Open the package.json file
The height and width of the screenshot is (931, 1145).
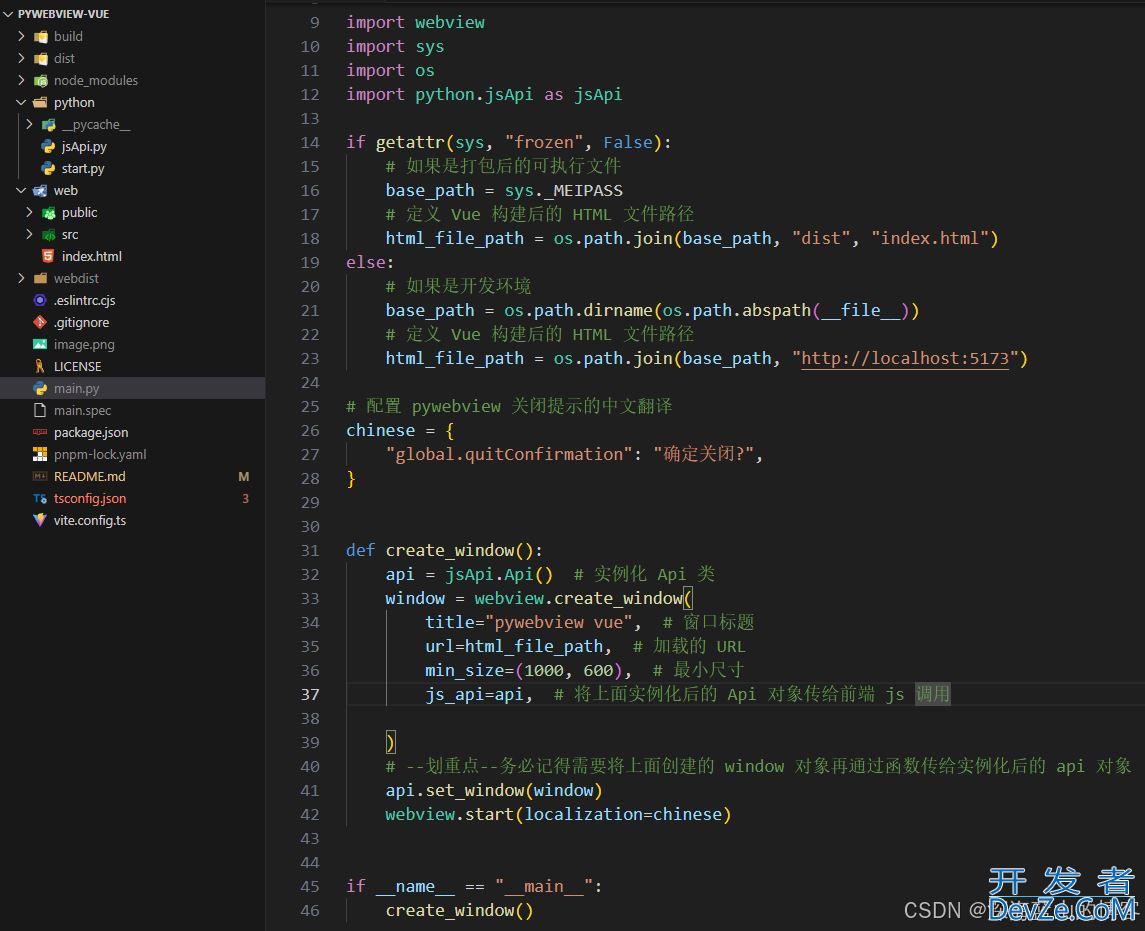(91, 432)
